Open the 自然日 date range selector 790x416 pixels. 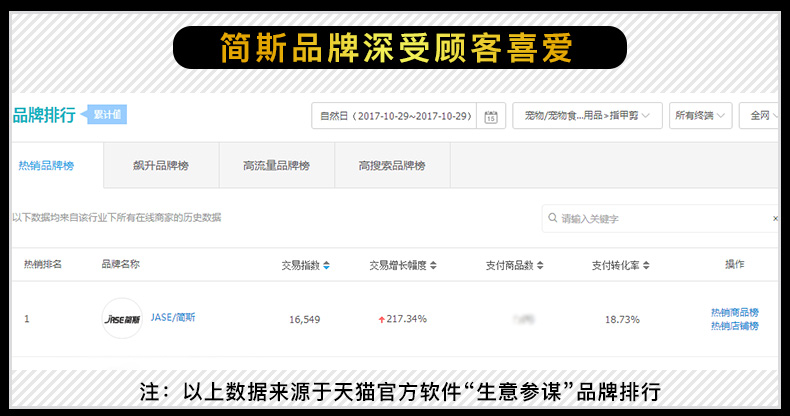click(x=394, y=116)
